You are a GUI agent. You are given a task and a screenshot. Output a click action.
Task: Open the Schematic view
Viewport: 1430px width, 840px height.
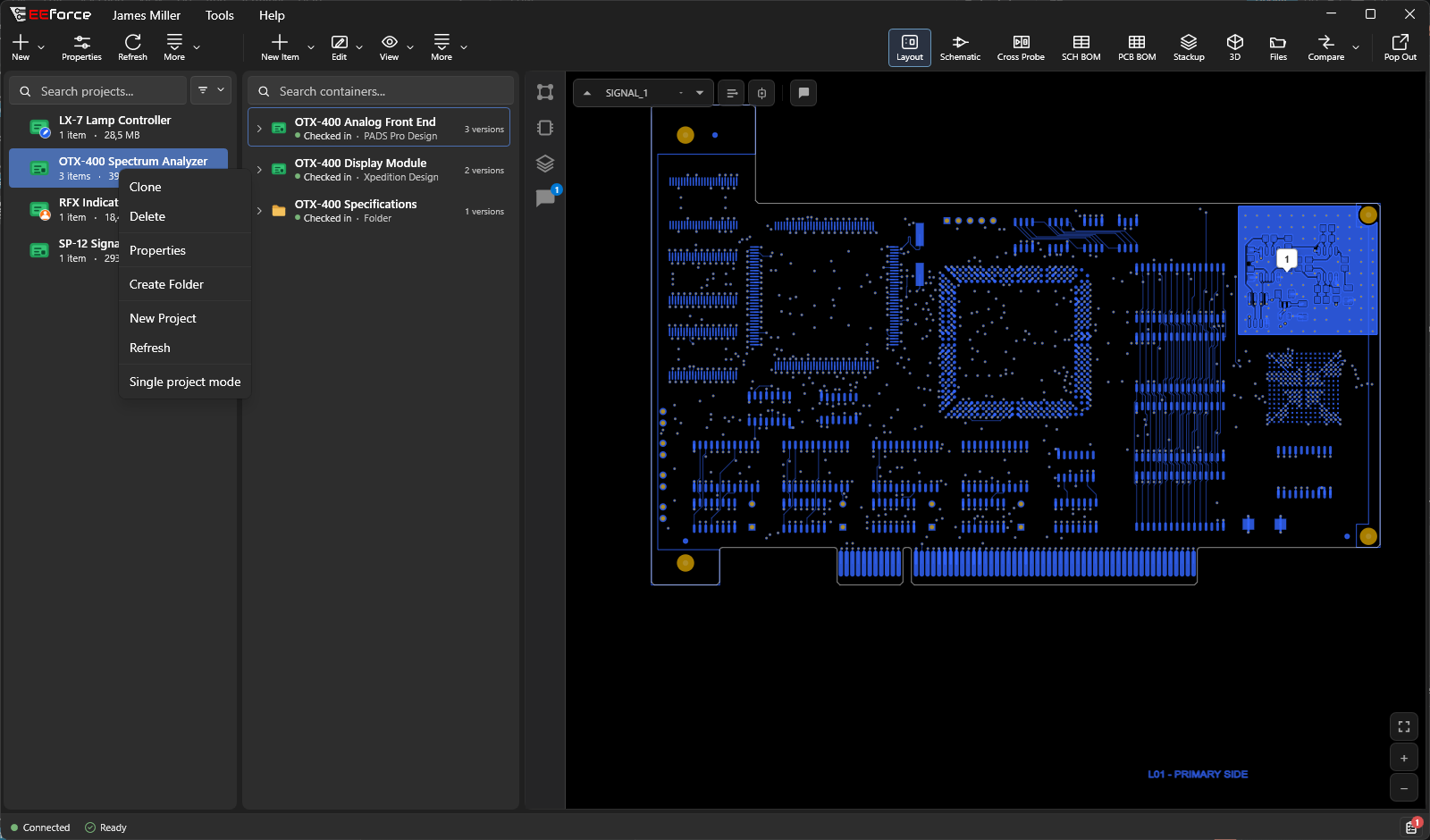[960, 47]
